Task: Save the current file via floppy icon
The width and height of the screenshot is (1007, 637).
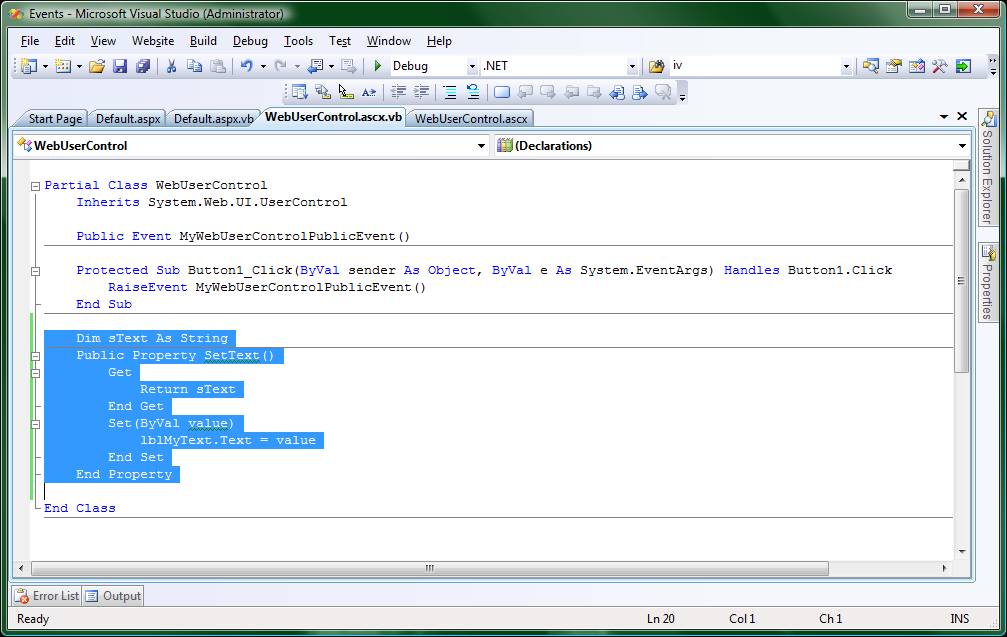Action: (x=120, y=66)
